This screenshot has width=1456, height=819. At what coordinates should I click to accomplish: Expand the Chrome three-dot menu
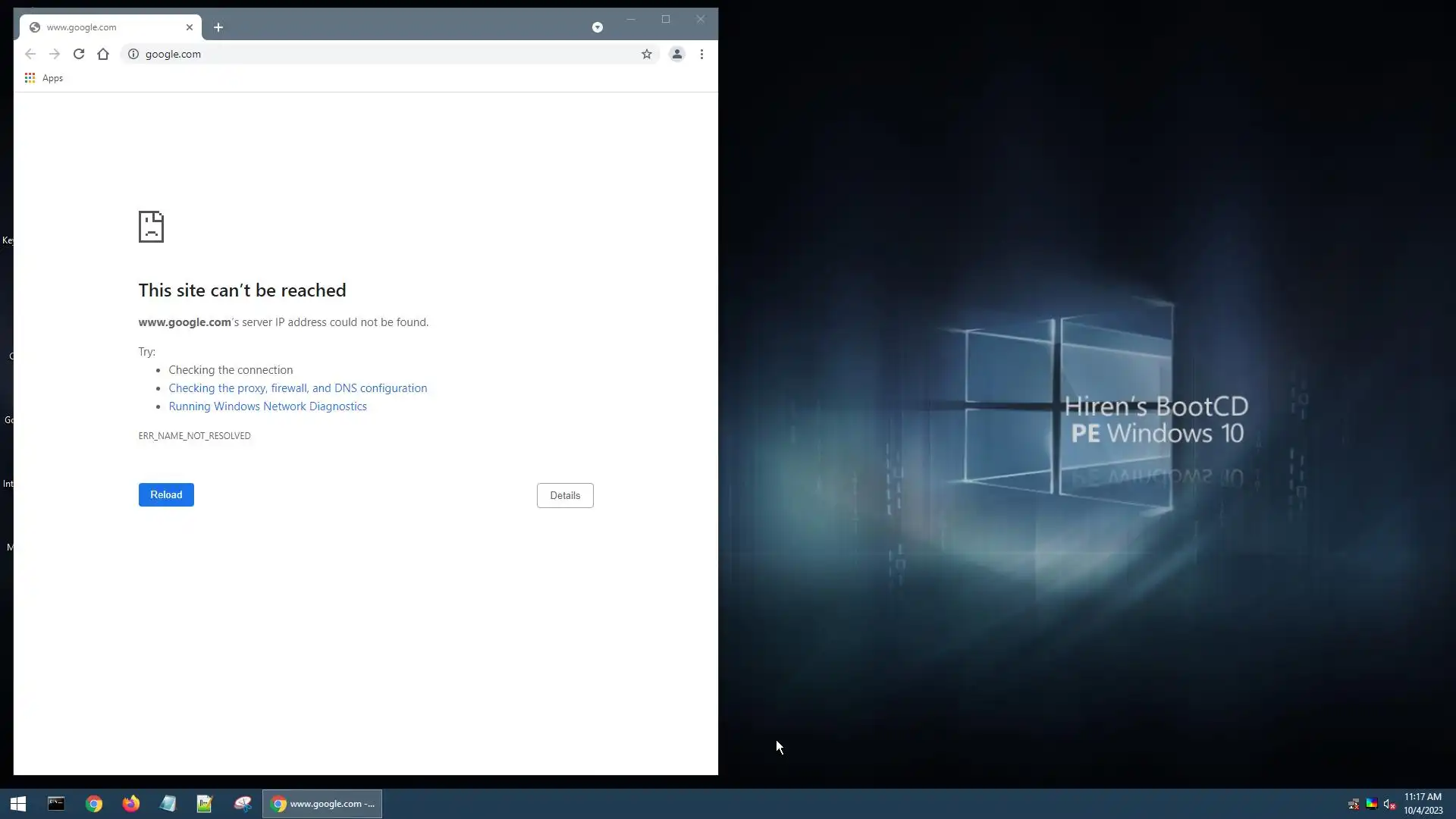(x=701, y=54)
